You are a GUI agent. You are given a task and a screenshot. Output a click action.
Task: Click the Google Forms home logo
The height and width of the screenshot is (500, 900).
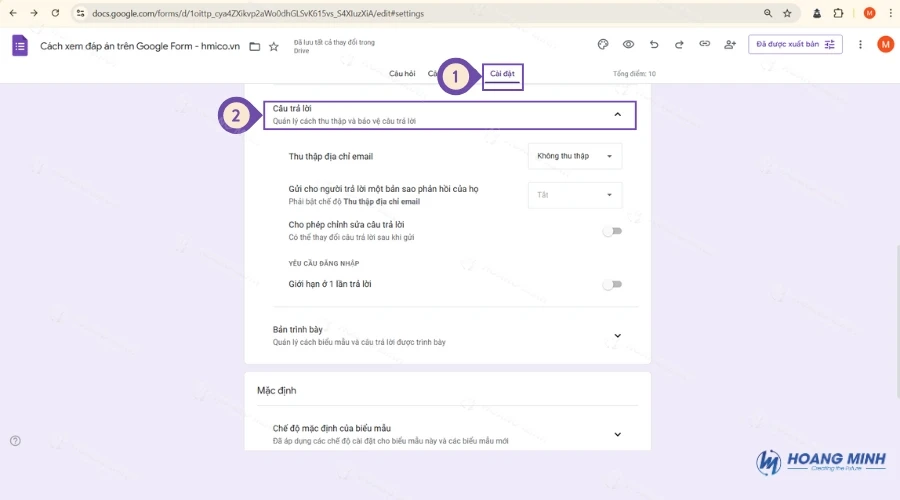20,46
